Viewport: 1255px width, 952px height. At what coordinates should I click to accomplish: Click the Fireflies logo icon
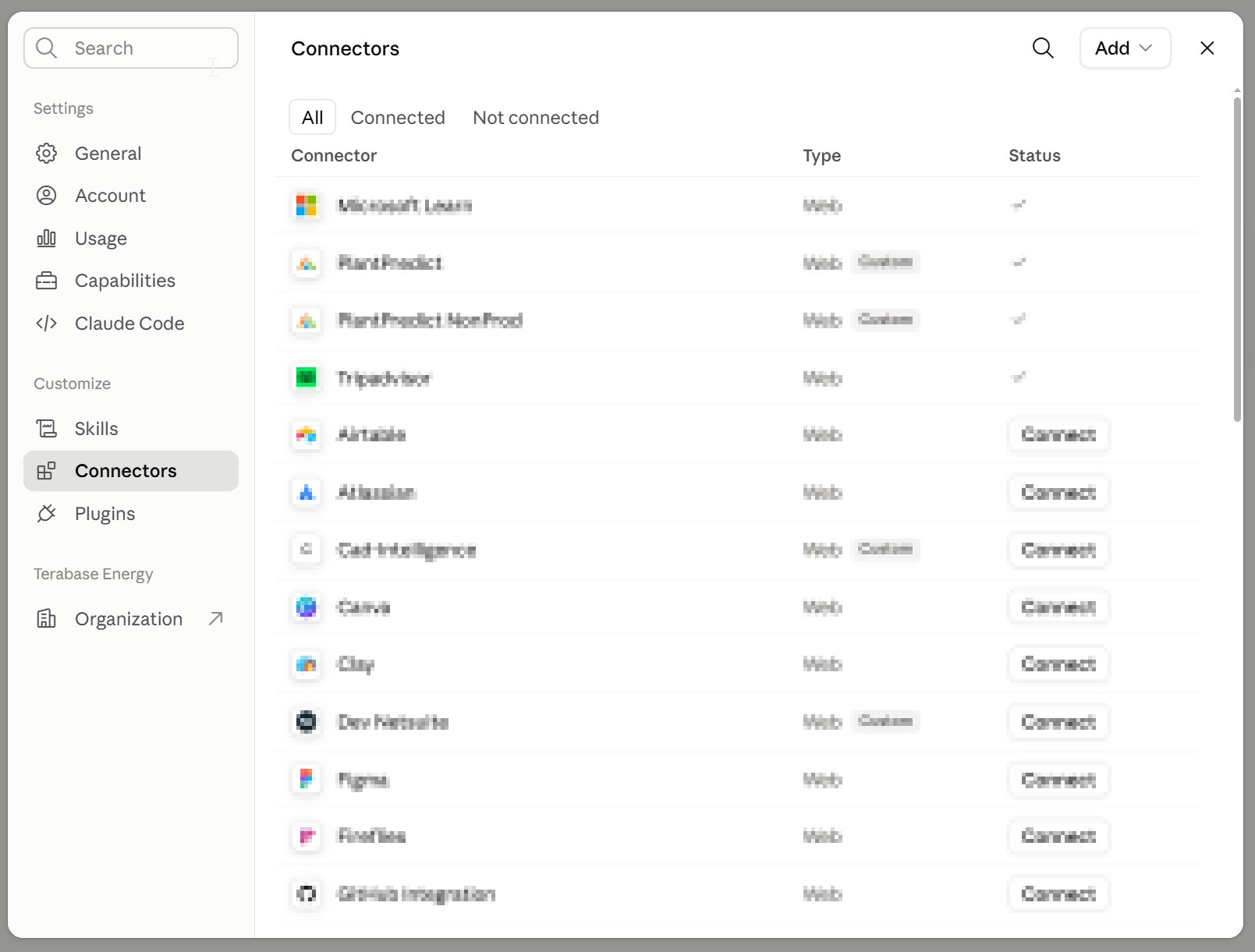click(307, 837)
